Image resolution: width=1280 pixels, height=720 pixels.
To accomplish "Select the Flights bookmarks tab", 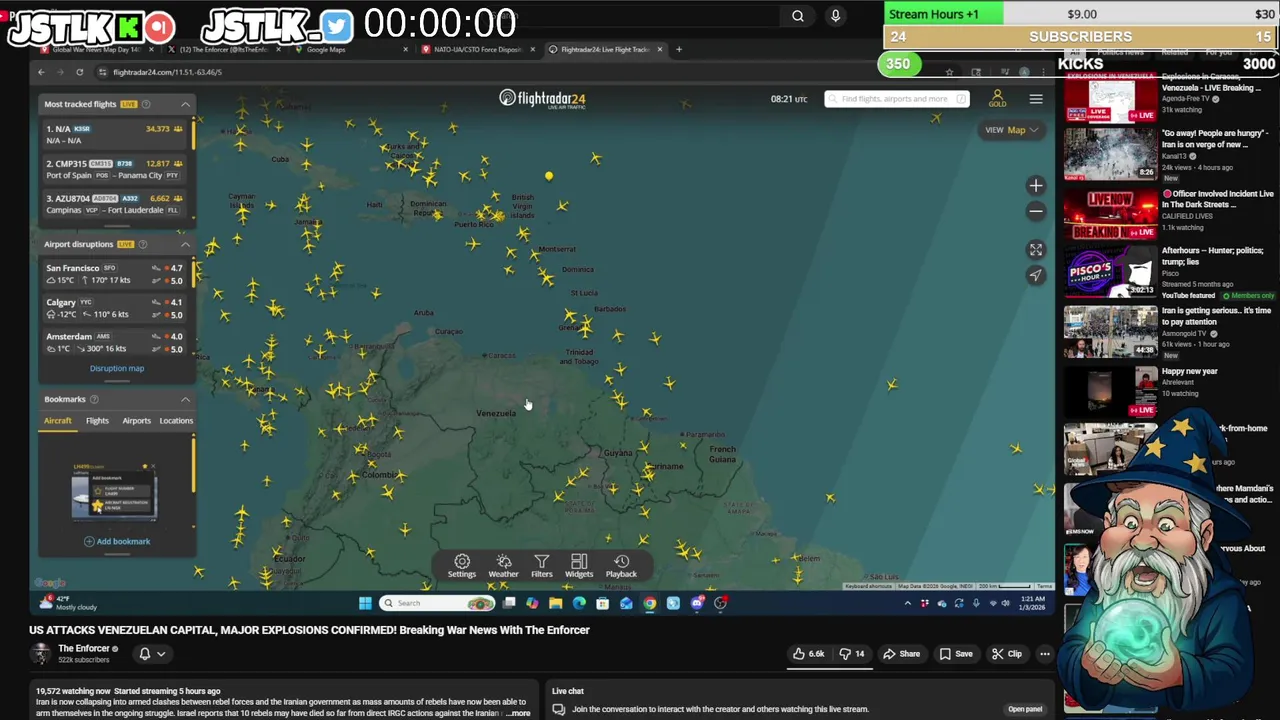I will tap(97, 421).
